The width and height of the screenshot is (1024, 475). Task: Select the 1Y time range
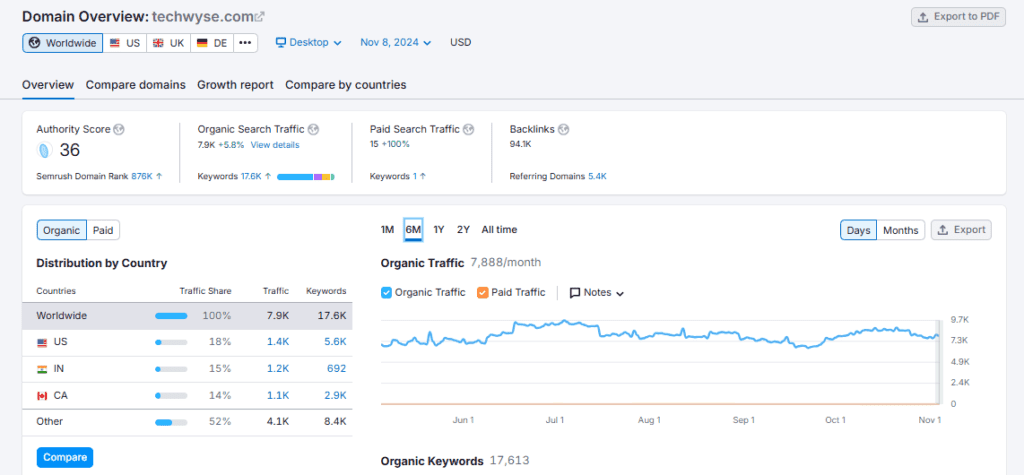[439, 230]
